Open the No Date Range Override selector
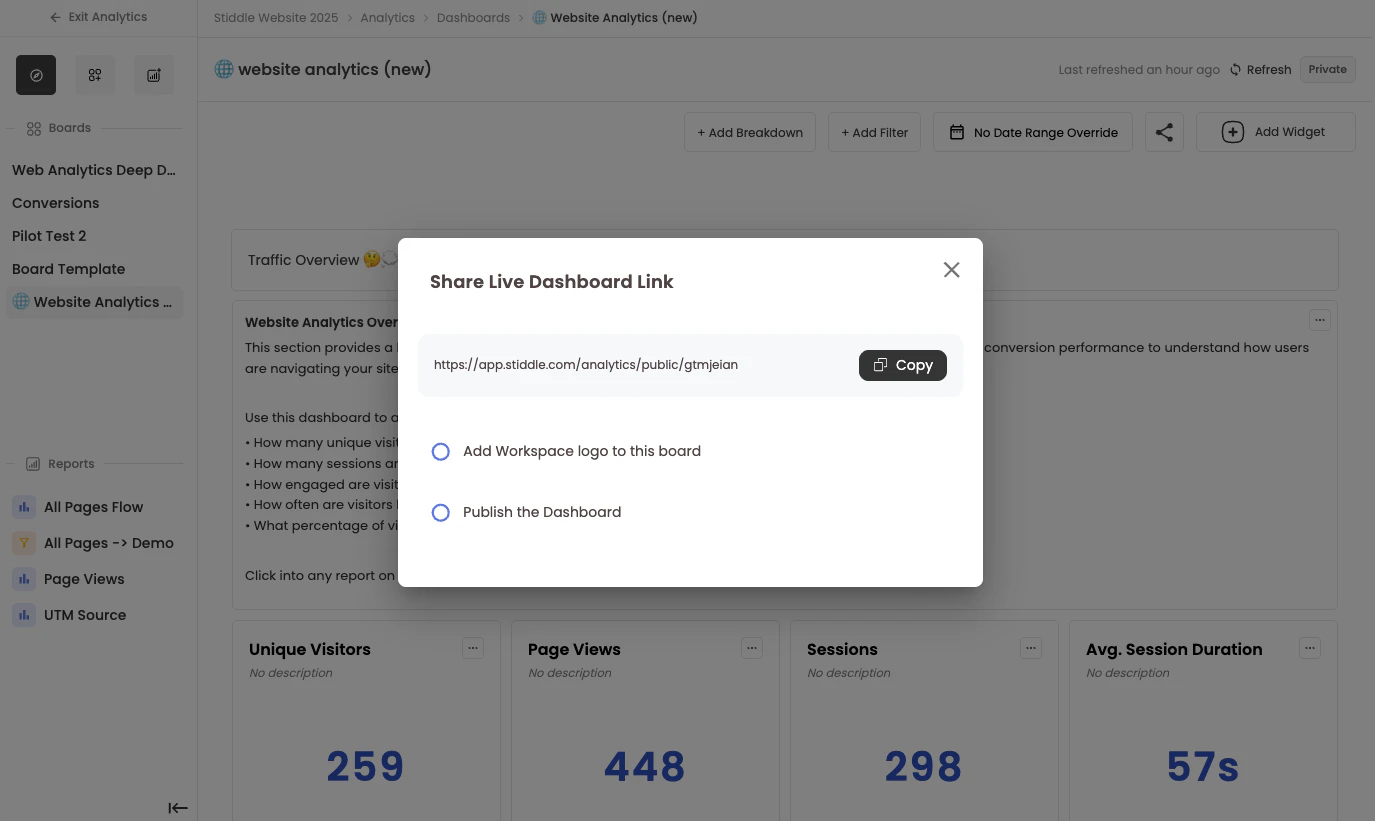The image size is (1375, 821). tap(1033, 132)
